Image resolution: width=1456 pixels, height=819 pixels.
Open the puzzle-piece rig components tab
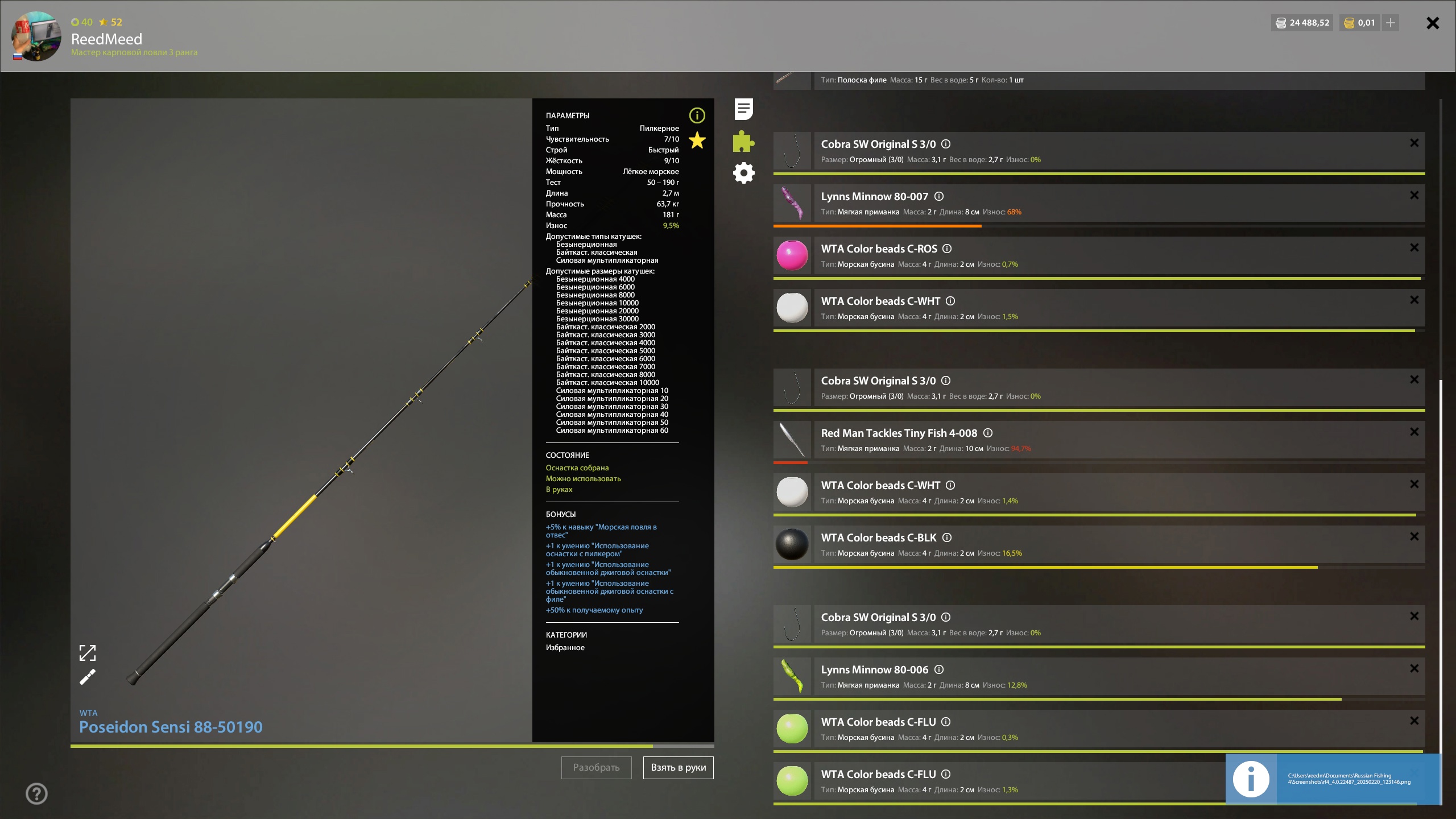(x=743, y=141)
